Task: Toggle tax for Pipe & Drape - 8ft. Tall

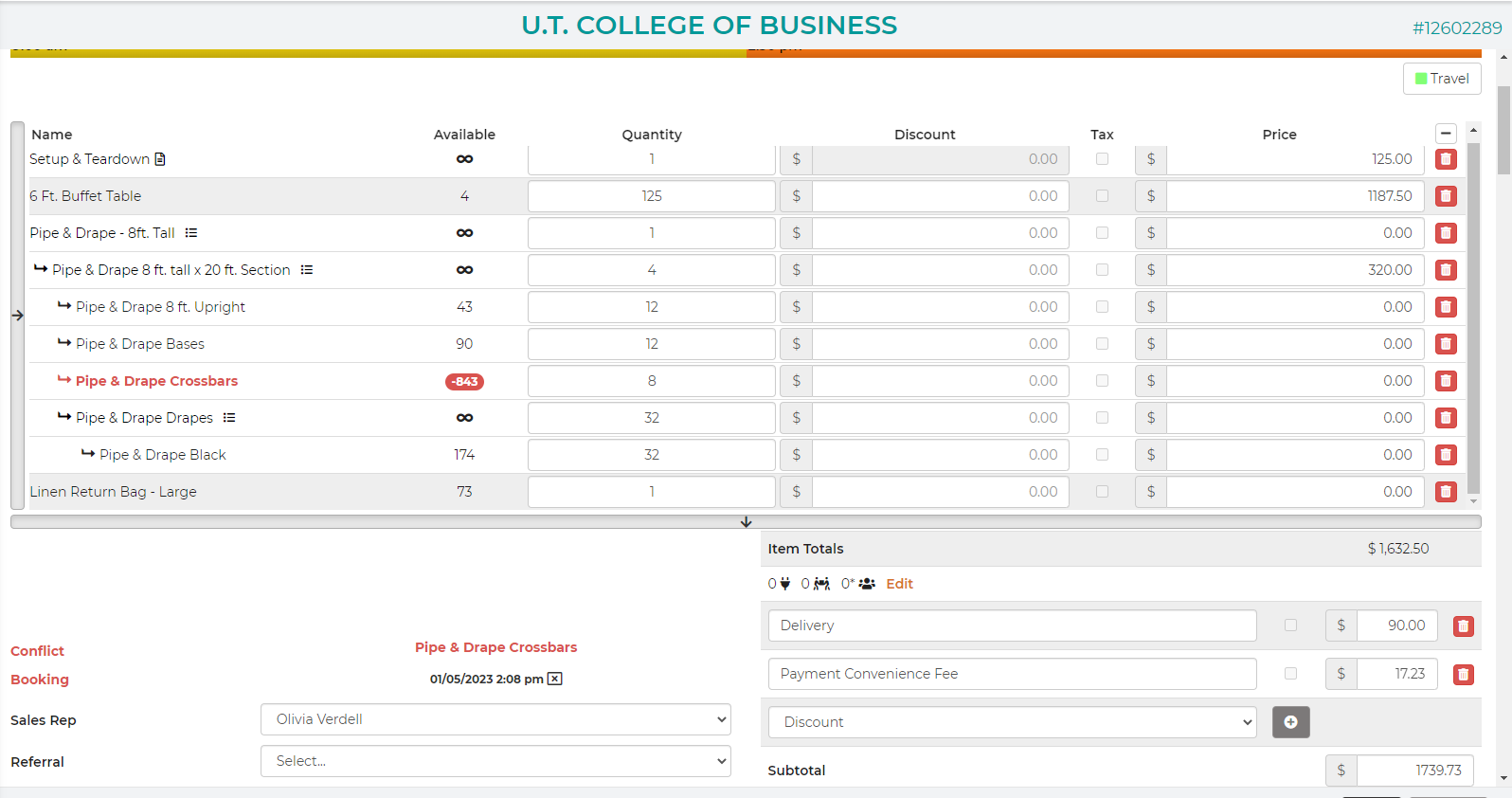Action: 1102,233
